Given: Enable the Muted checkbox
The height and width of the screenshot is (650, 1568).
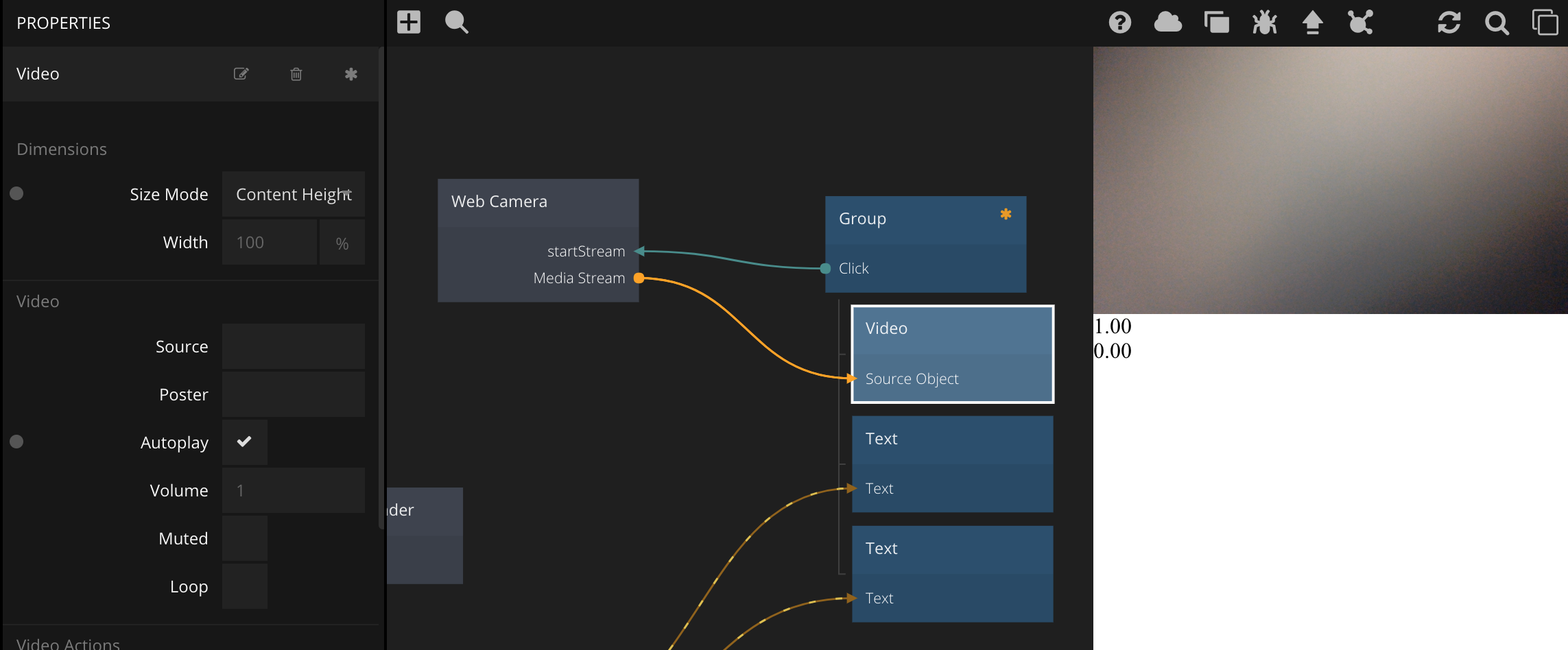Looking at the screenshot, I should [x=245, y=538].
